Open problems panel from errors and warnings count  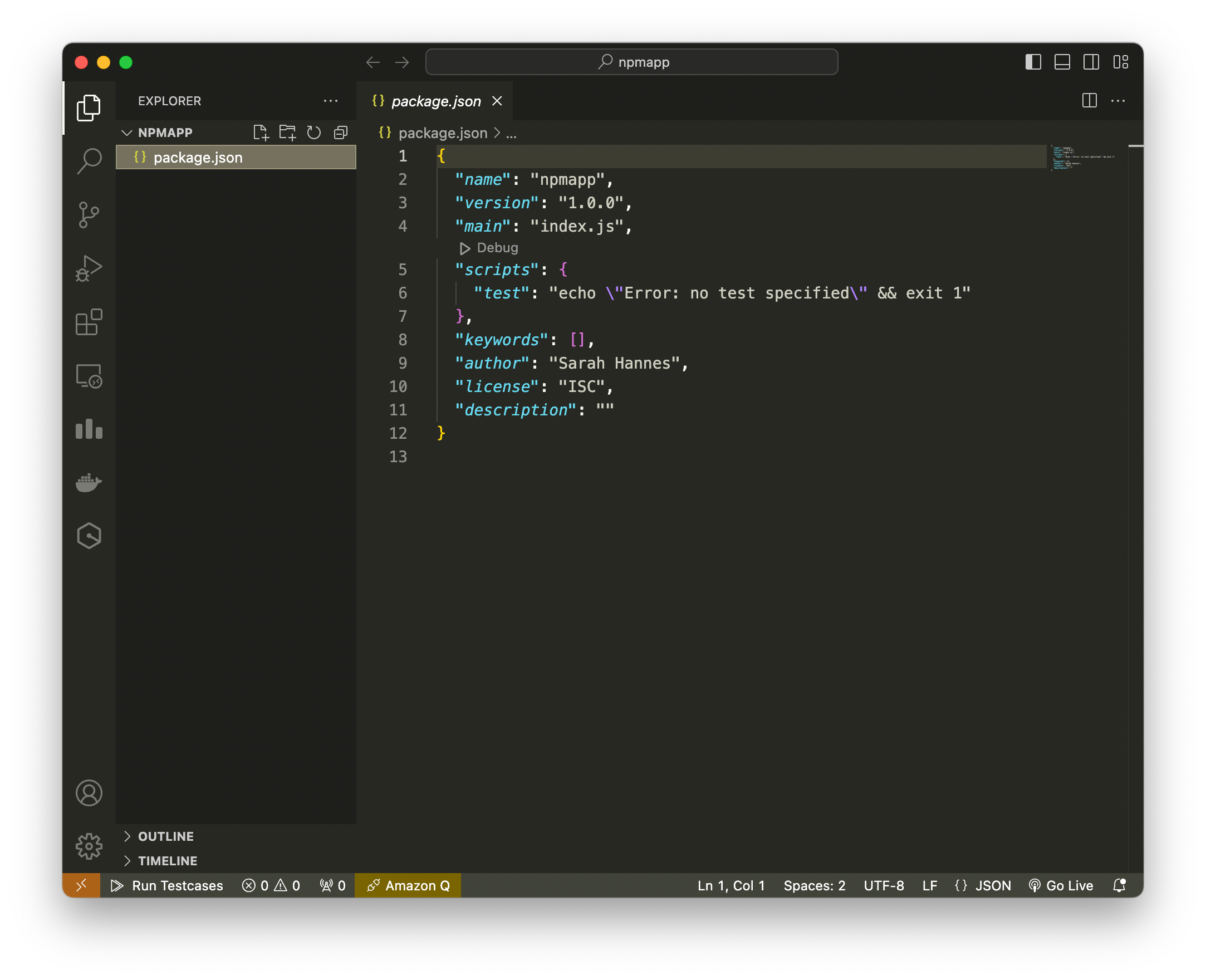(271, 886)
